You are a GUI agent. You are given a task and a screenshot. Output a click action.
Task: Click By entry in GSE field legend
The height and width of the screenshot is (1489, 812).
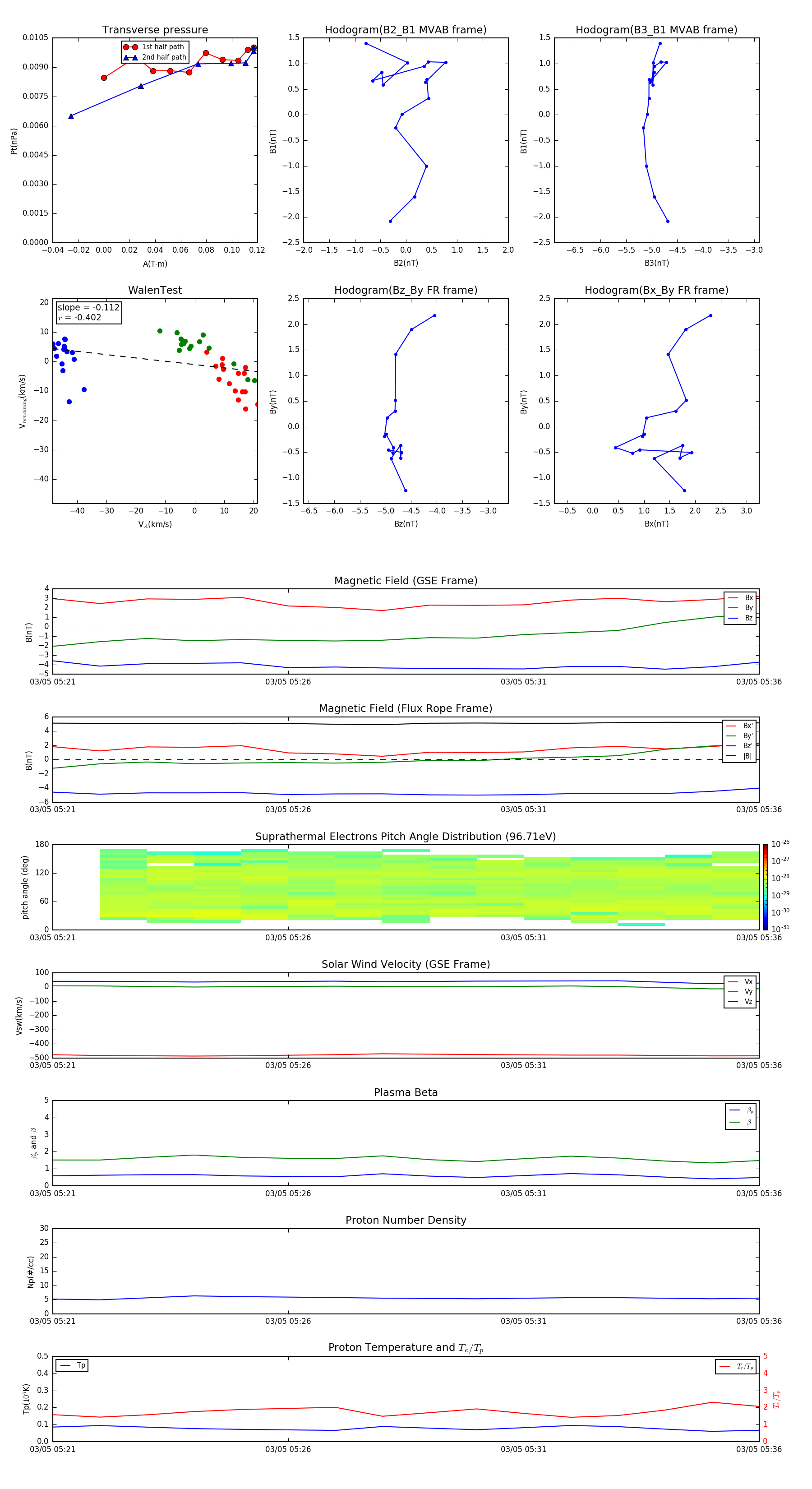click(x=740, y=607)
